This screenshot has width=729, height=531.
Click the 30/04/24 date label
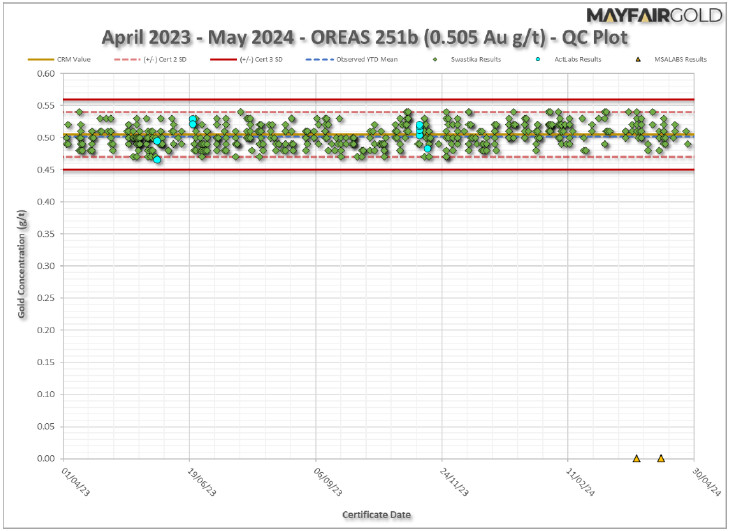click(x=706, y=482)
